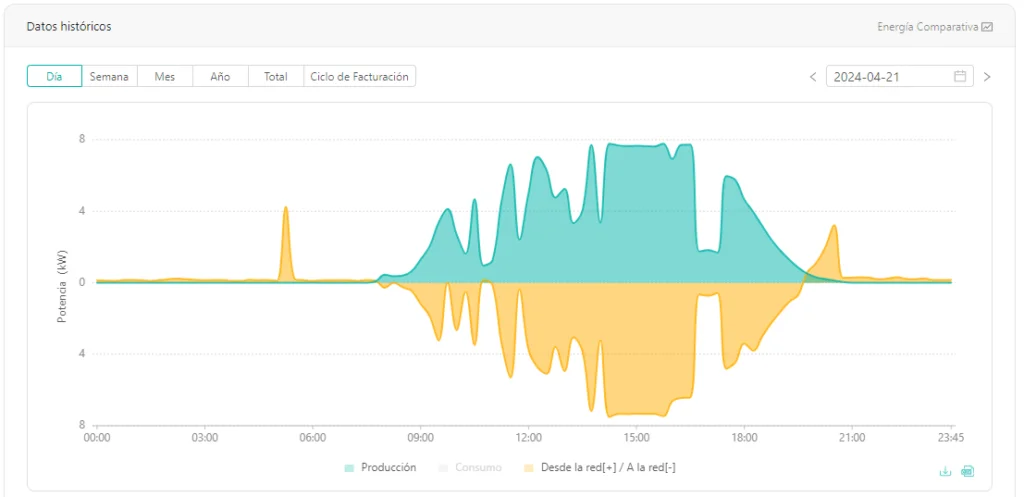This screenshot has height=497, width=1024.
Task: Enable the Consumo series in the legend
Action: tap(471, 468)
